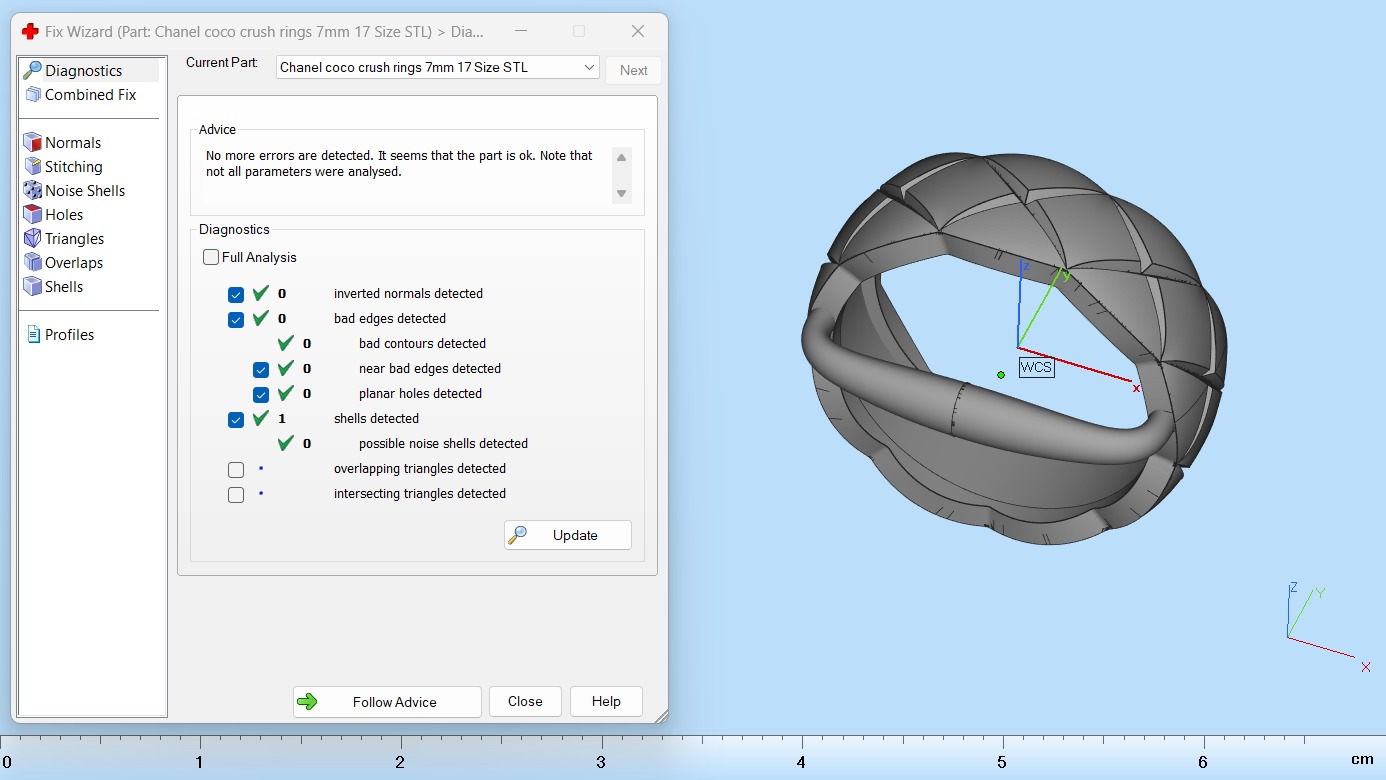Uncheck near bad edges detected checkbox
Viewport: 1386px width, 780px height.
[x=261, y=369]
